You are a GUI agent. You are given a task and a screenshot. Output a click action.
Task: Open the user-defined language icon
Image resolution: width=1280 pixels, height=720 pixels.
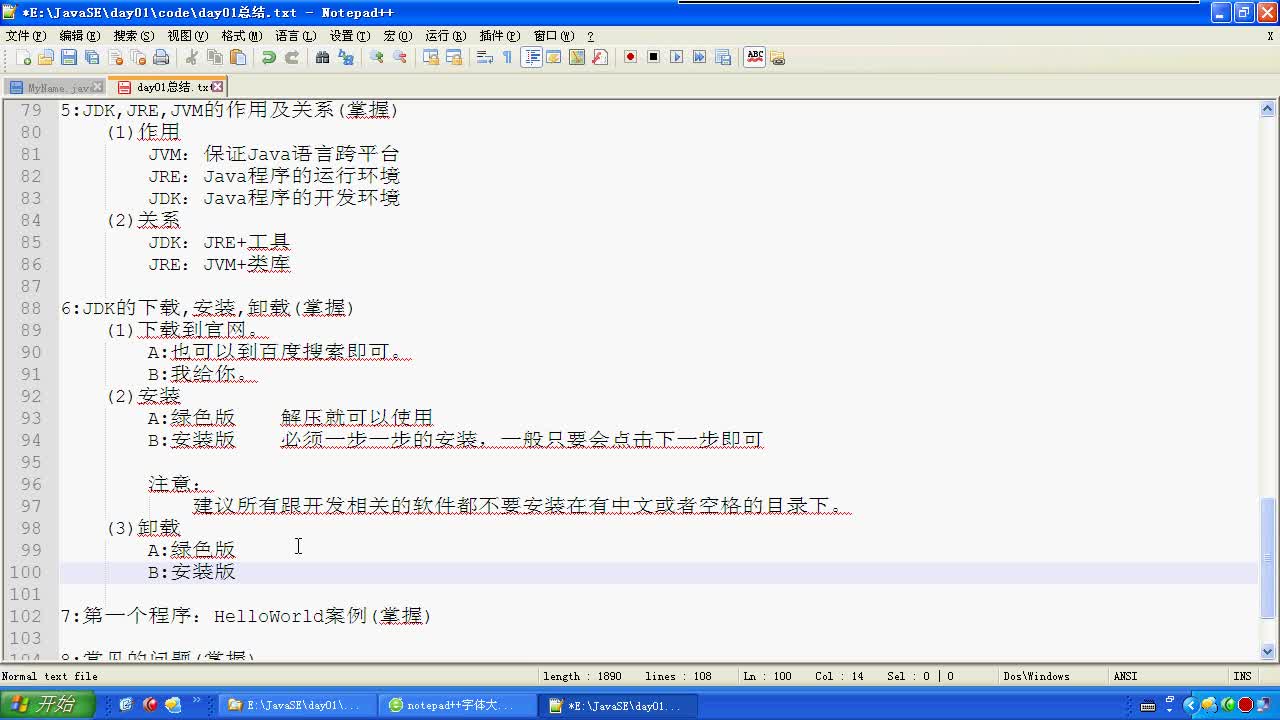click(553, 57)
